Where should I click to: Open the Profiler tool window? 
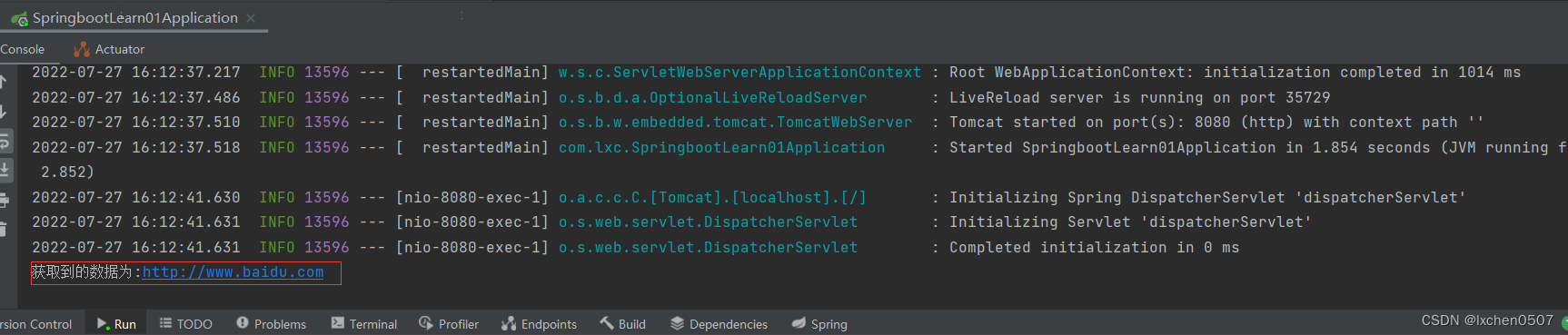click(448, 324)
